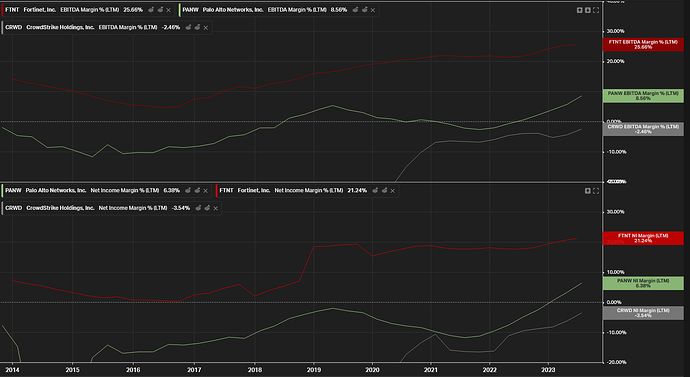Select the gray CRWD NI Margin -3.54% axis label
This screenshot has width=690, height=377.
[643, 313]
